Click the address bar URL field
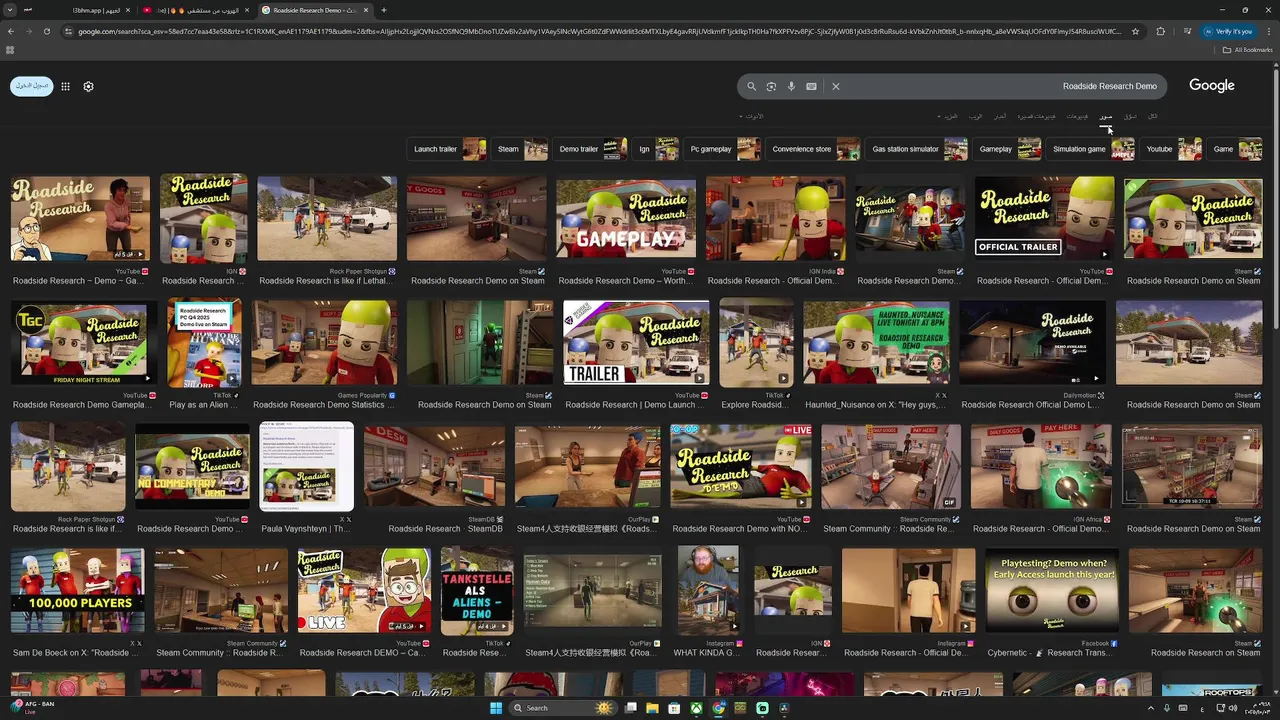Viewport: 1280px width, 720px height. (600, 31)
